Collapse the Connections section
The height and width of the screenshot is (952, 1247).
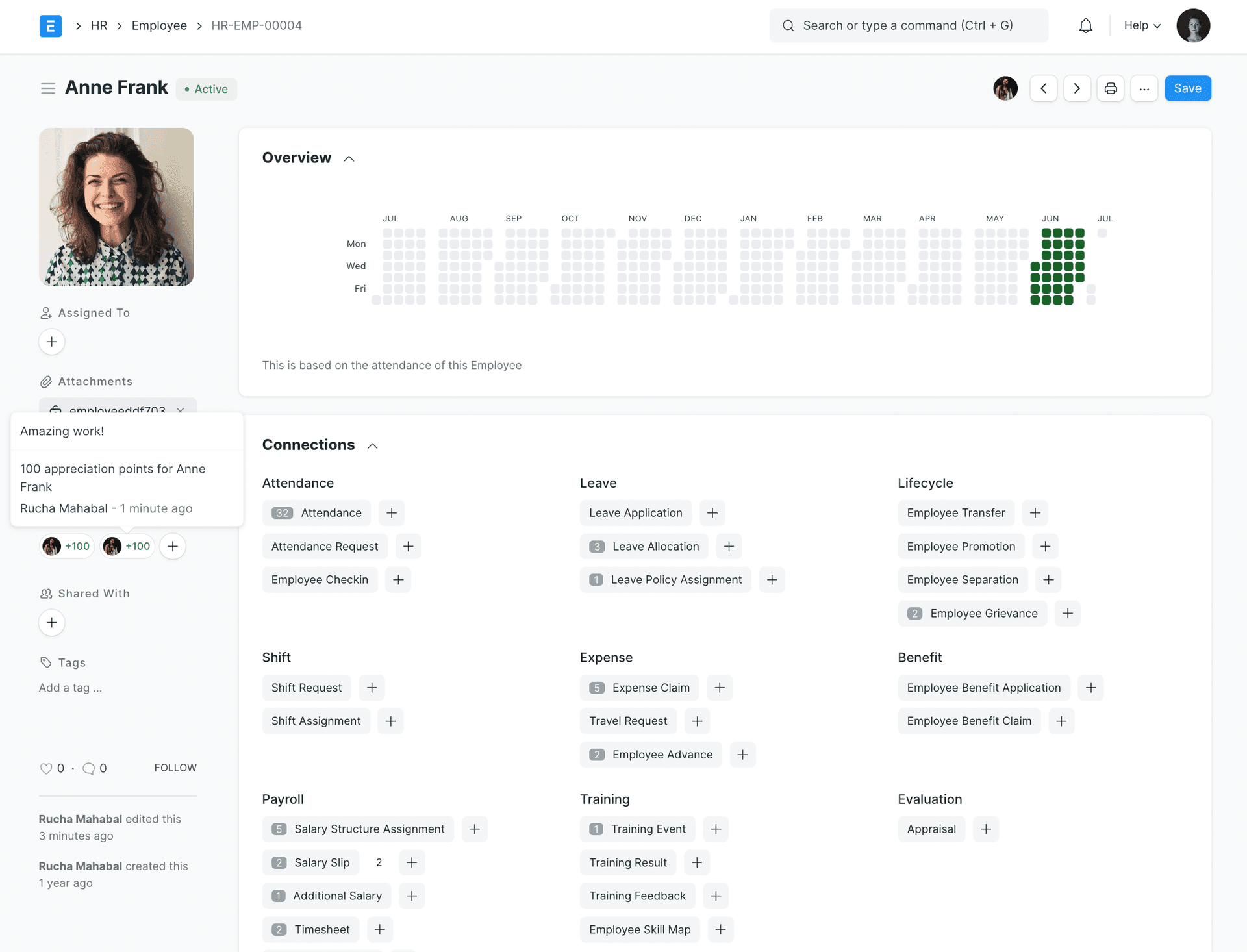tap(372, 445)
